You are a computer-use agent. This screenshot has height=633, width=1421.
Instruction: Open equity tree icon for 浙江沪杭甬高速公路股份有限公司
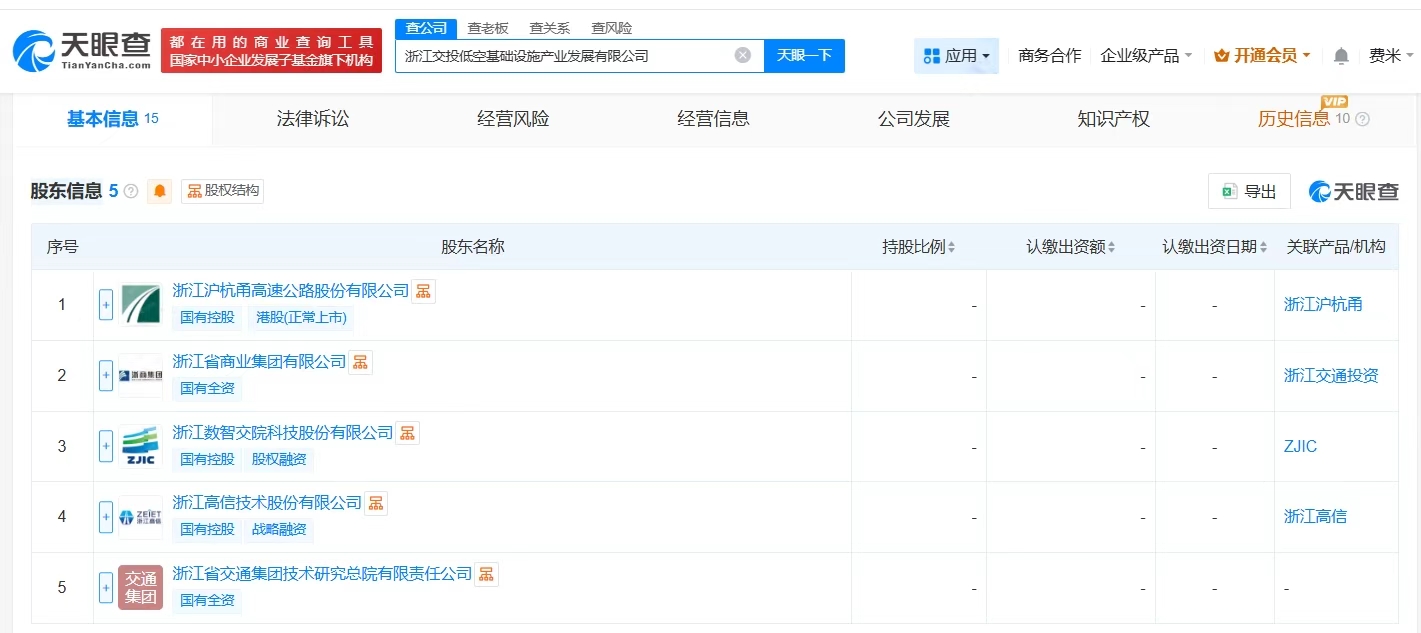[x=424, y=291]
